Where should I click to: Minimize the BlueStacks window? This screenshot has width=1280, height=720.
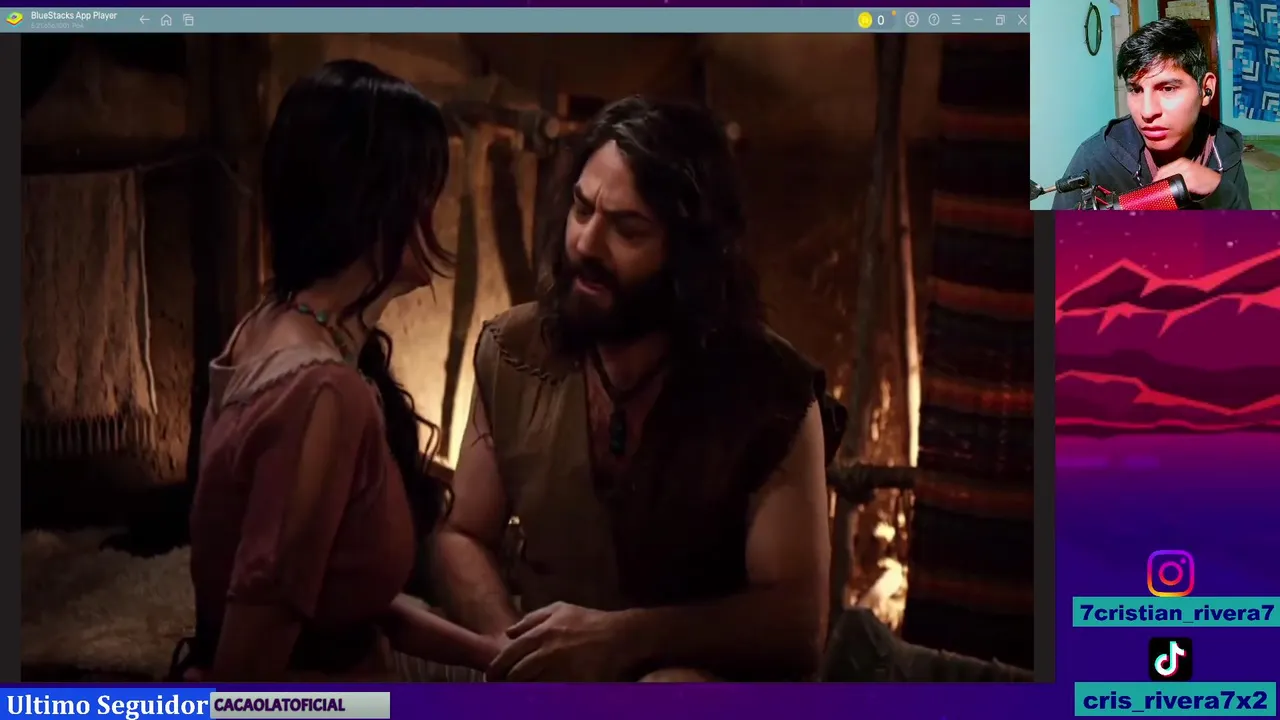point(978,20)
